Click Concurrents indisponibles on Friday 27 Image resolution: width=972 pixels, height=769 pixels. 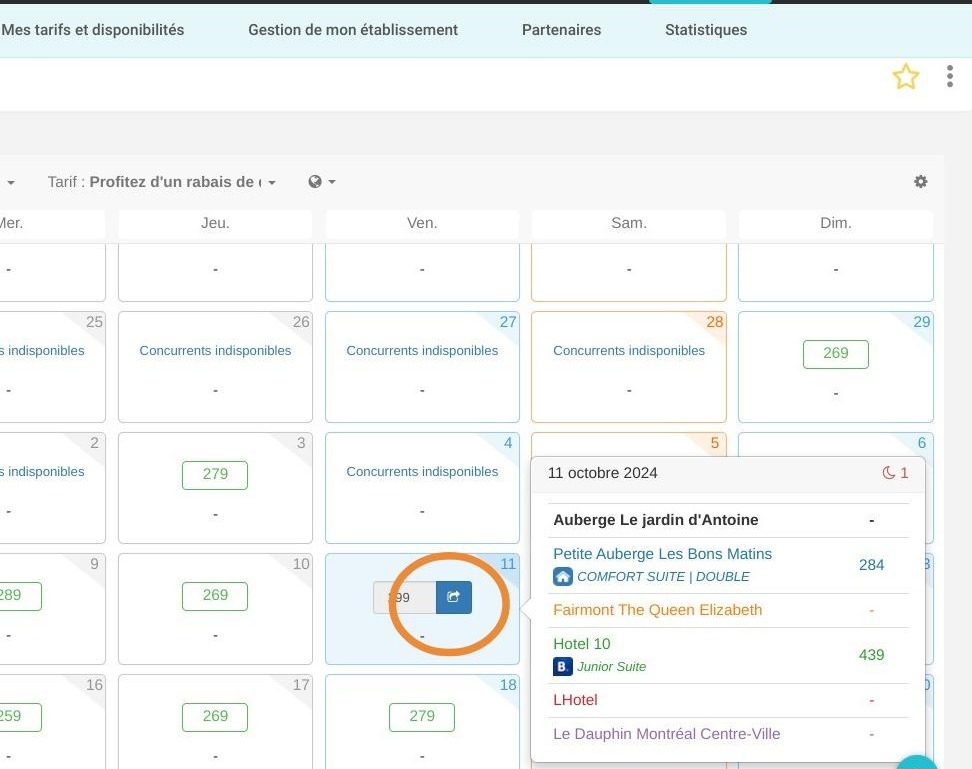[x=422, y=351]
